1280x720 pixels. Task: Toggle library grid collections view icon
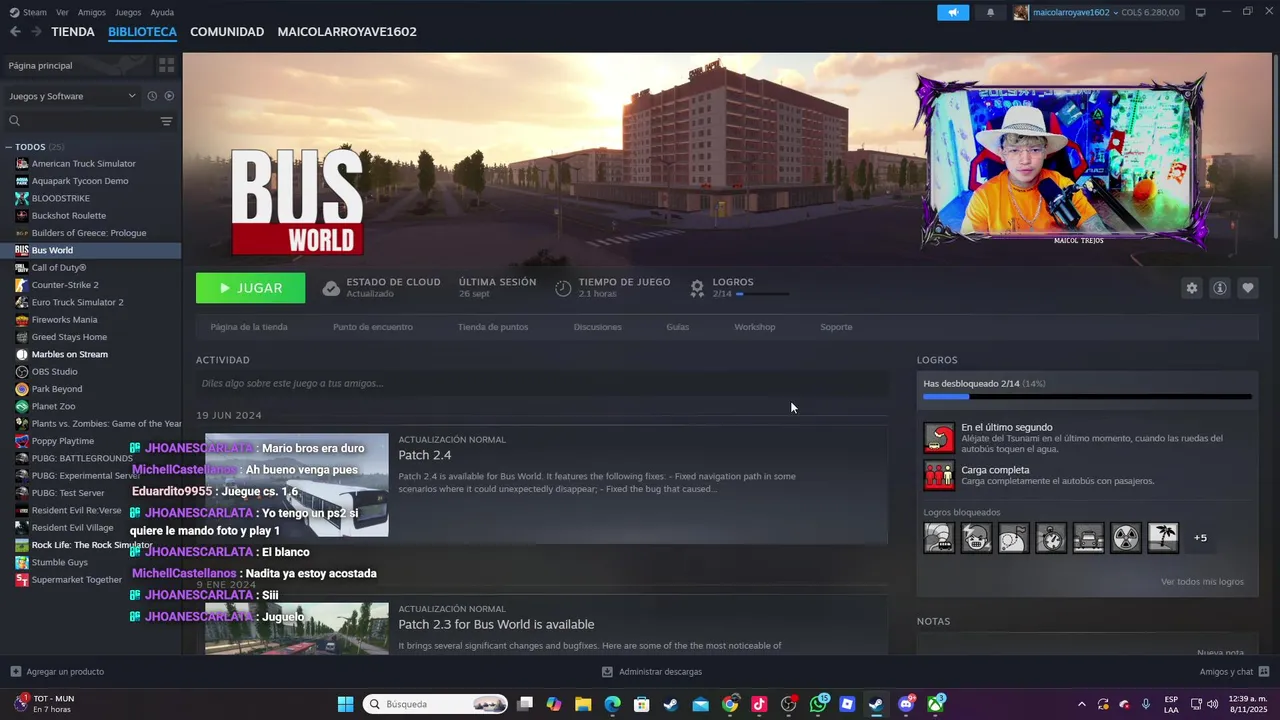click(166, 65)
